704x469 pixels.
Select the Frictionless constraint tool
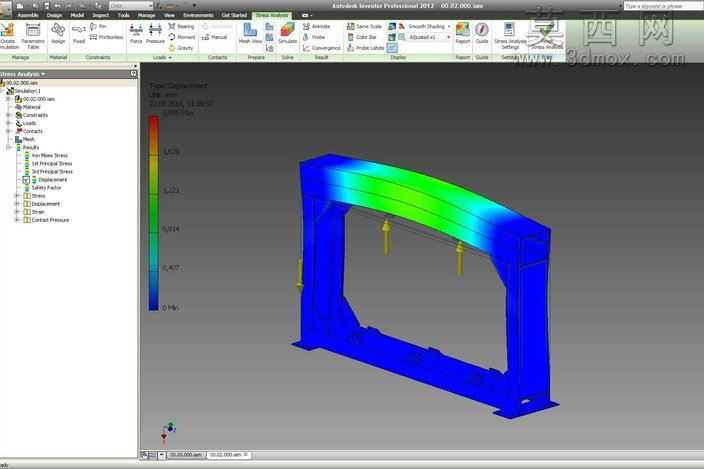[106, 37]
